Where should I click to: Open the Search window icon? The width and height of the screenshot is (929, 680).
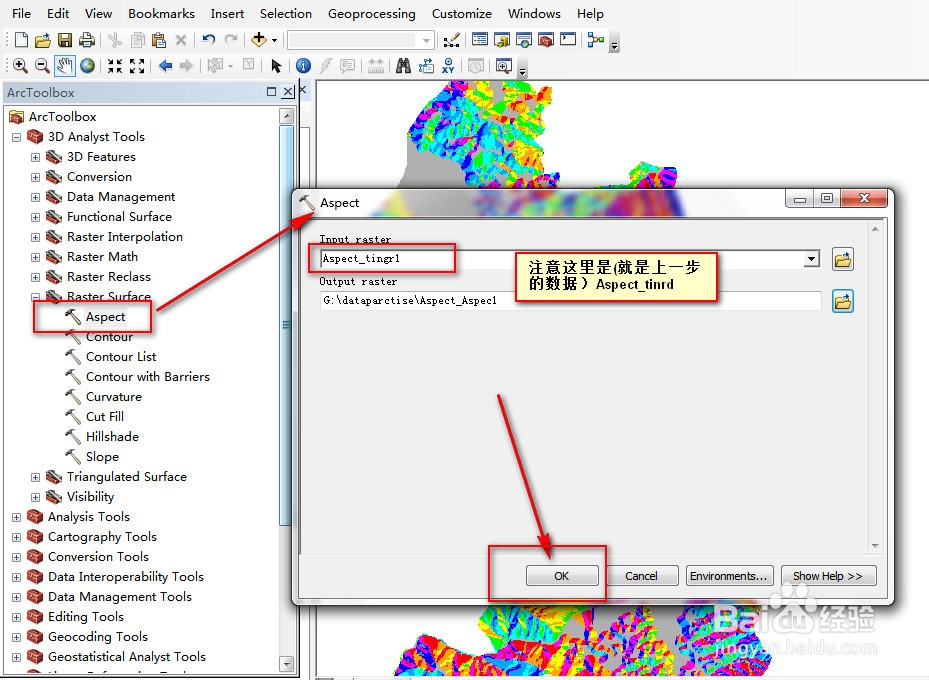tap(524, 40)
